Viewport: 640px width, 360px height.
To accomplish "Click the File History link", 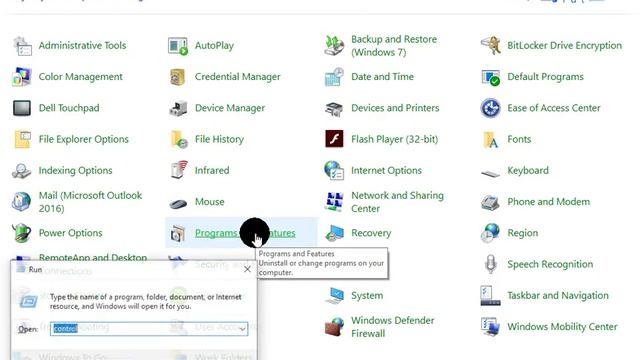I will (x=219, y=139).
